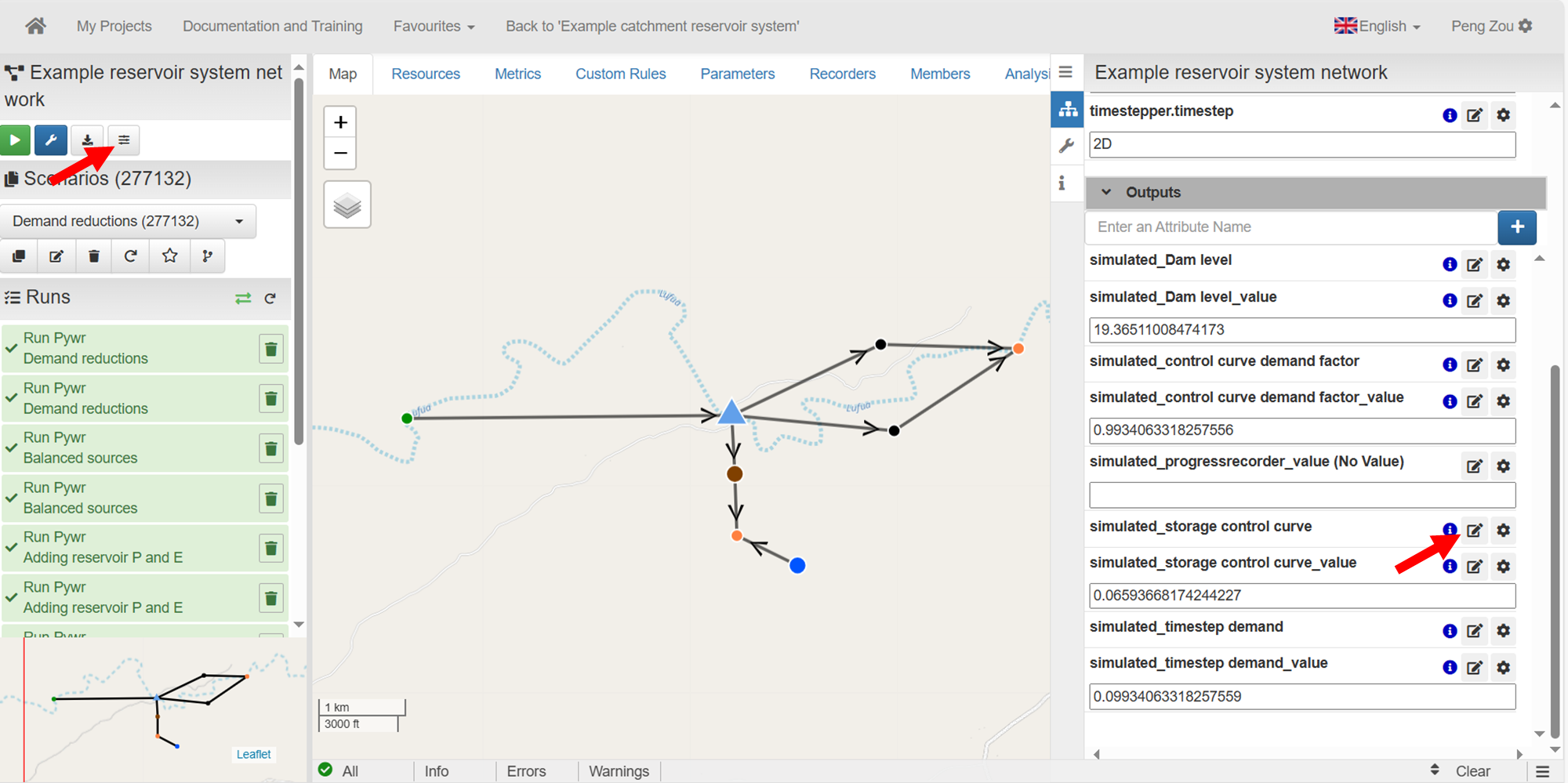
Task: Toggle the All log filter
Action: [339, 771]
